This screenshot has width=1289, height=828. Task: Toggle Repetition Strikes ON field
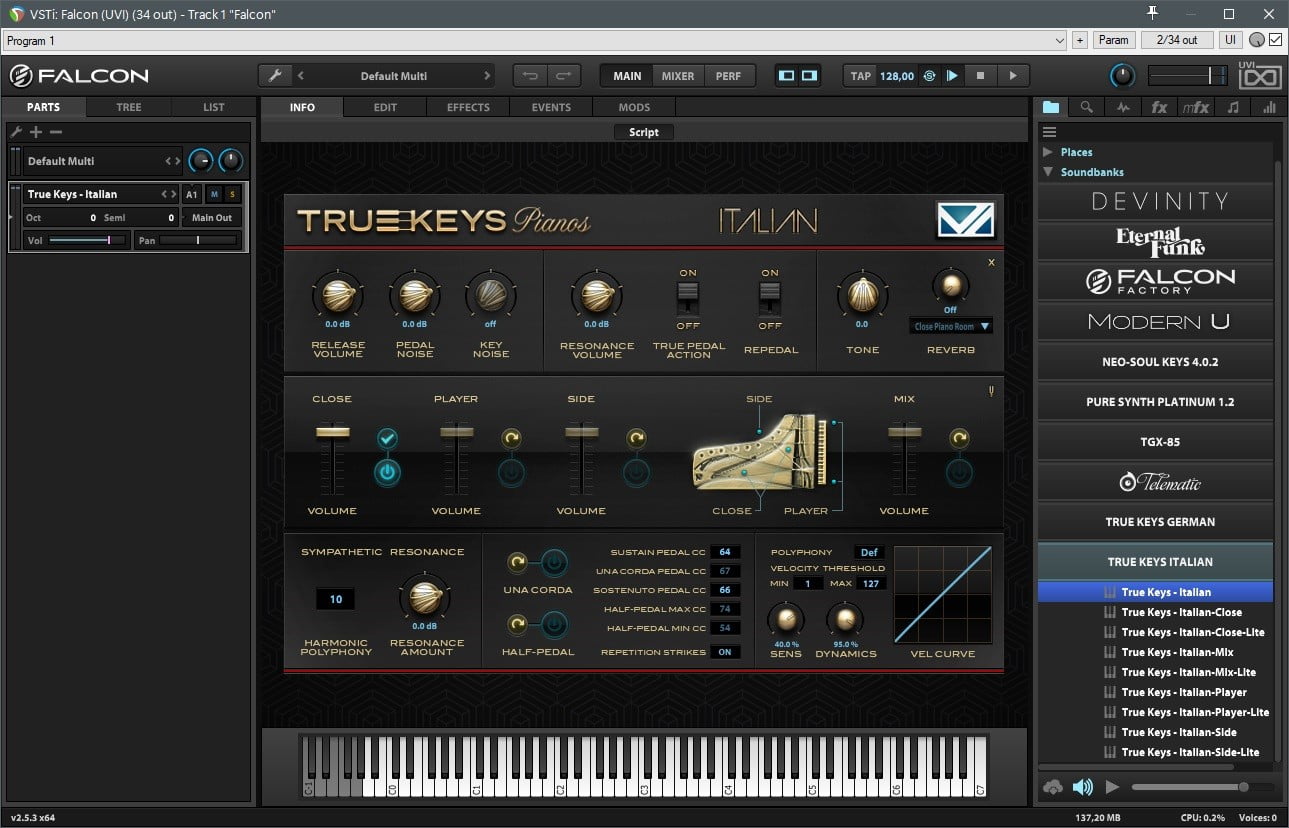click(724, 652)
